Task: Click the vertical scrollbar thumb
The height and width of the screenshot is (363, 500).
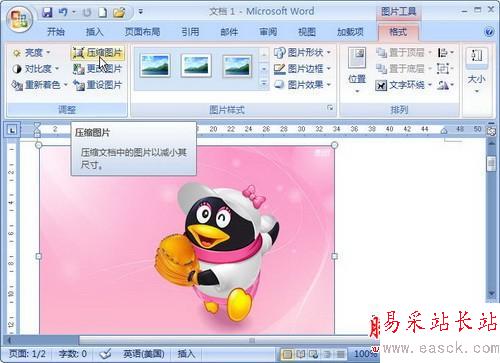Action: pos(491,164)
